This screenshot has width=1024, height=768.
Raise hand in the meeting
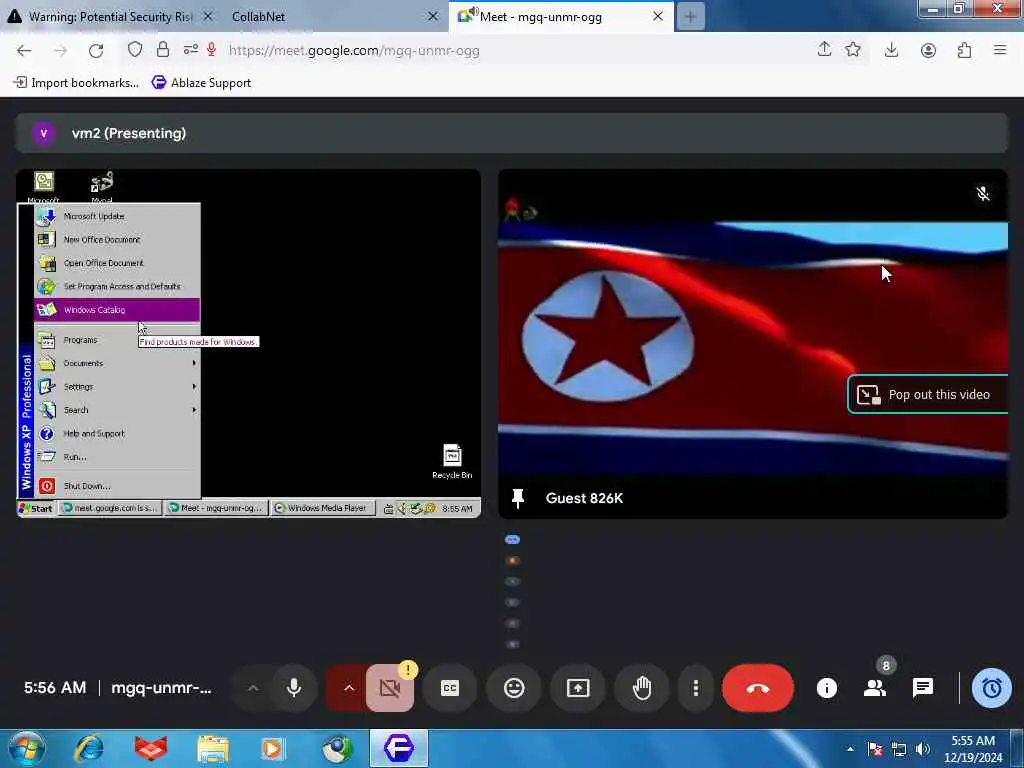(642, 688)
